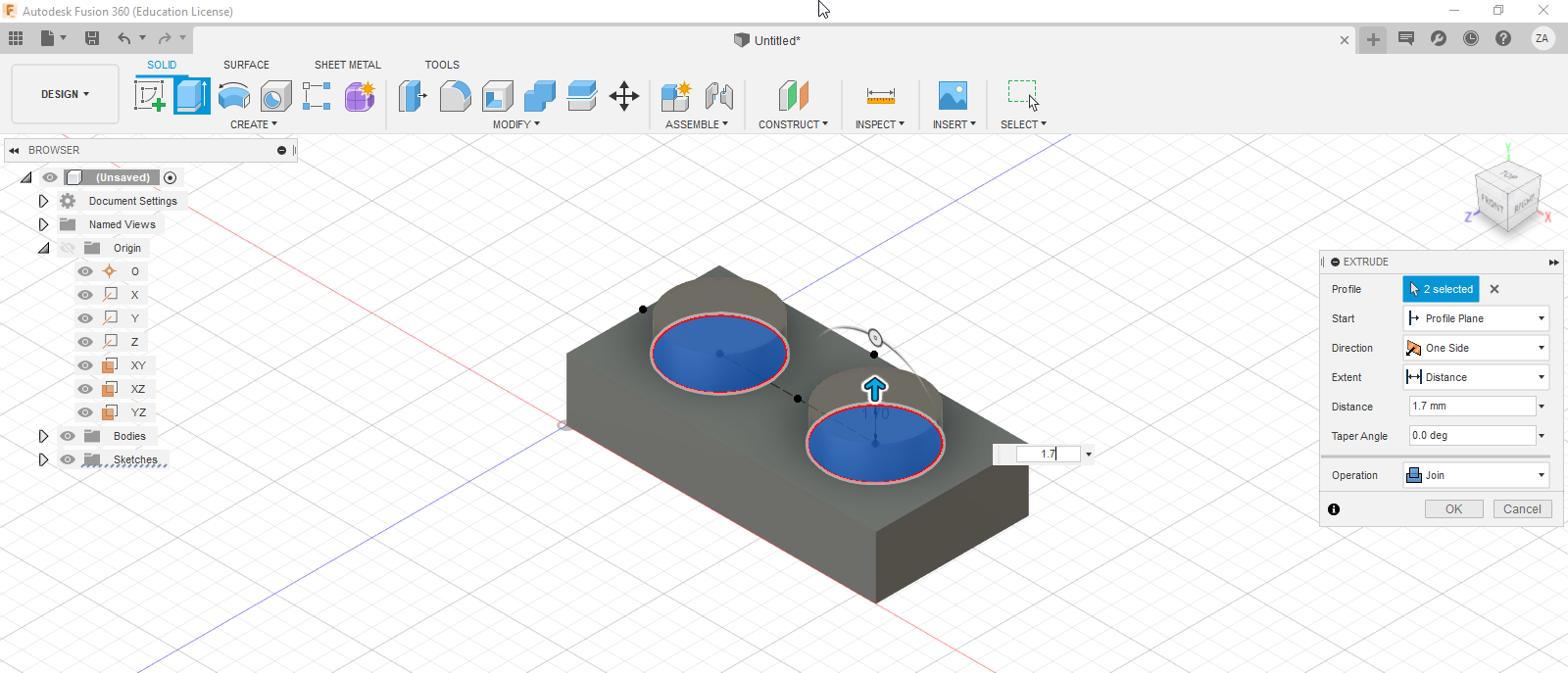Toggle visibility of the Z axis
Viewport: 1568px width, 673px height.
(x=85, y=342)
